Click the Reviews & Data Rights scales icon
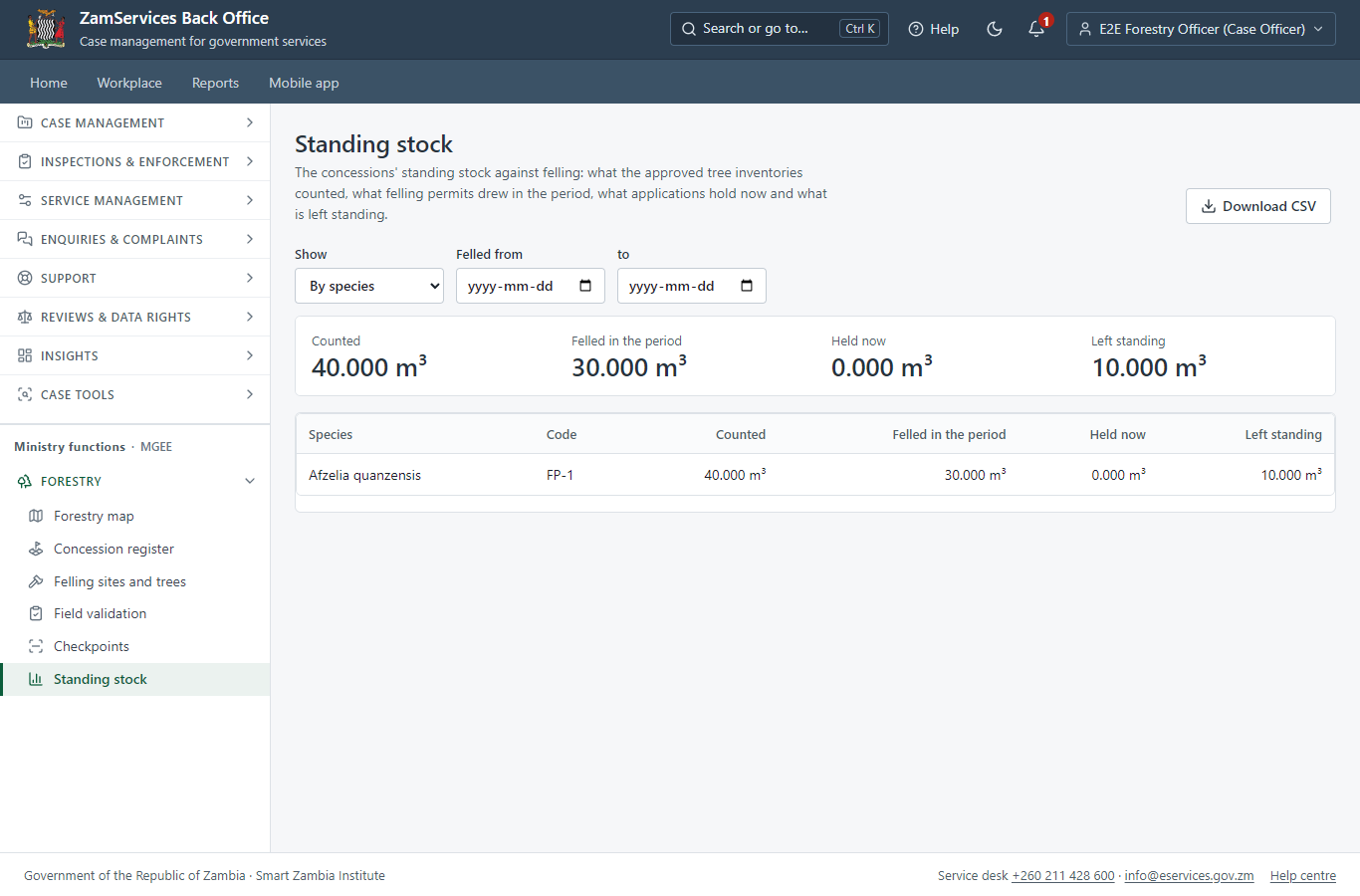Viewport: 1360px width, 896px height. point(25,317)
